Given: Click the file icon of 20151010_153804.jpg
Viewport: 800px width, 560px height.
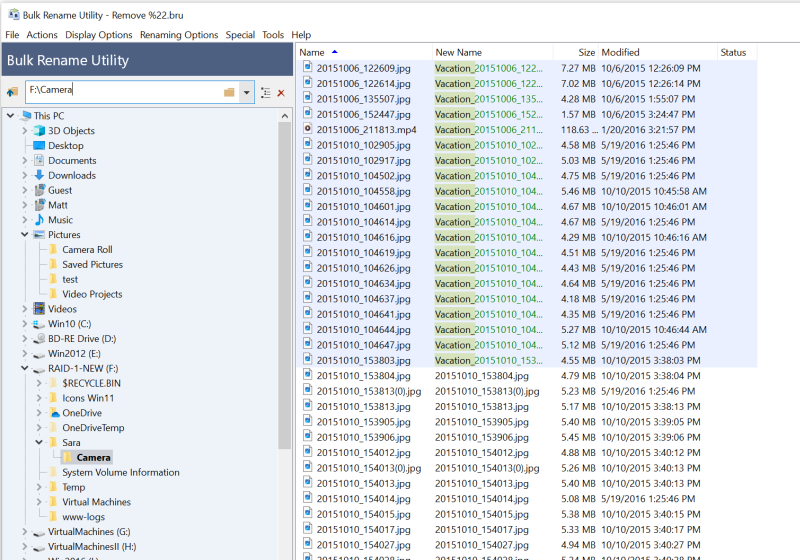Looking at the screenshot, I should point(308,374).
